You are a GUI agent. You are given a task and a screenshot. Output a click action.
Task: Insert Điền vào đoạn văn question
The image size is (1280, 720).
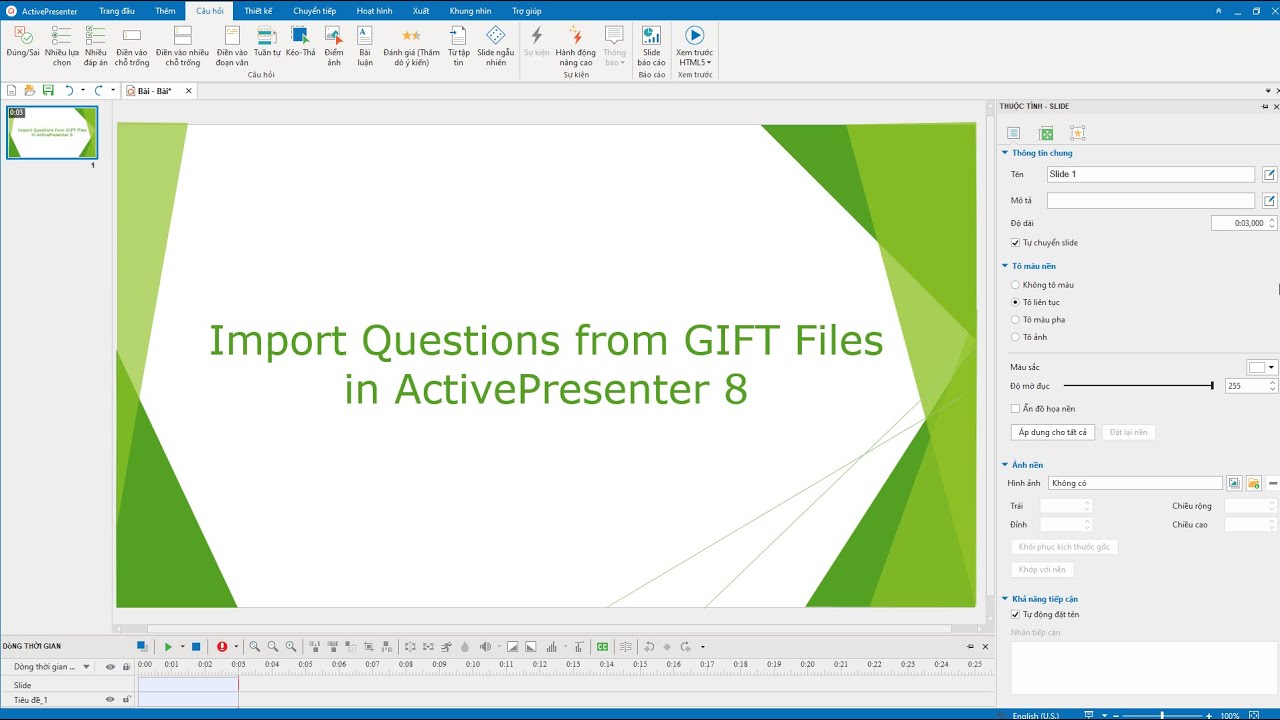coord(232,46)
